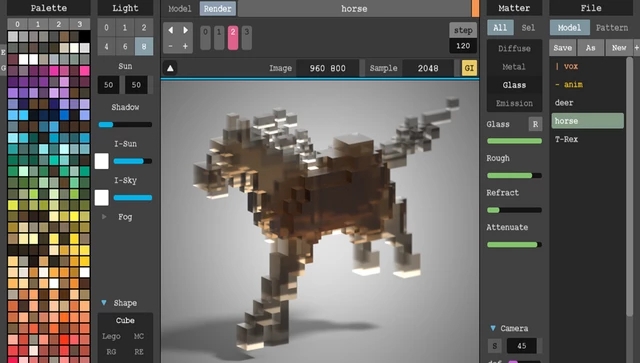640x363 pixels.
Task: Adjust the Rough slider
Action: tap(514, 176)
